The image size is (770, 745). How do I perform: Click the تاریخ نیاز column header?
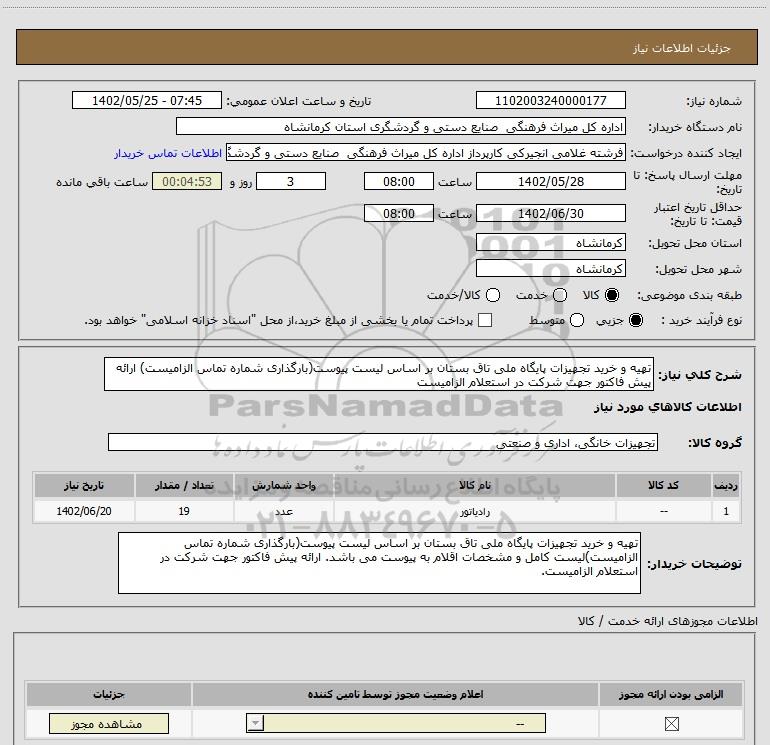(84, 485)
